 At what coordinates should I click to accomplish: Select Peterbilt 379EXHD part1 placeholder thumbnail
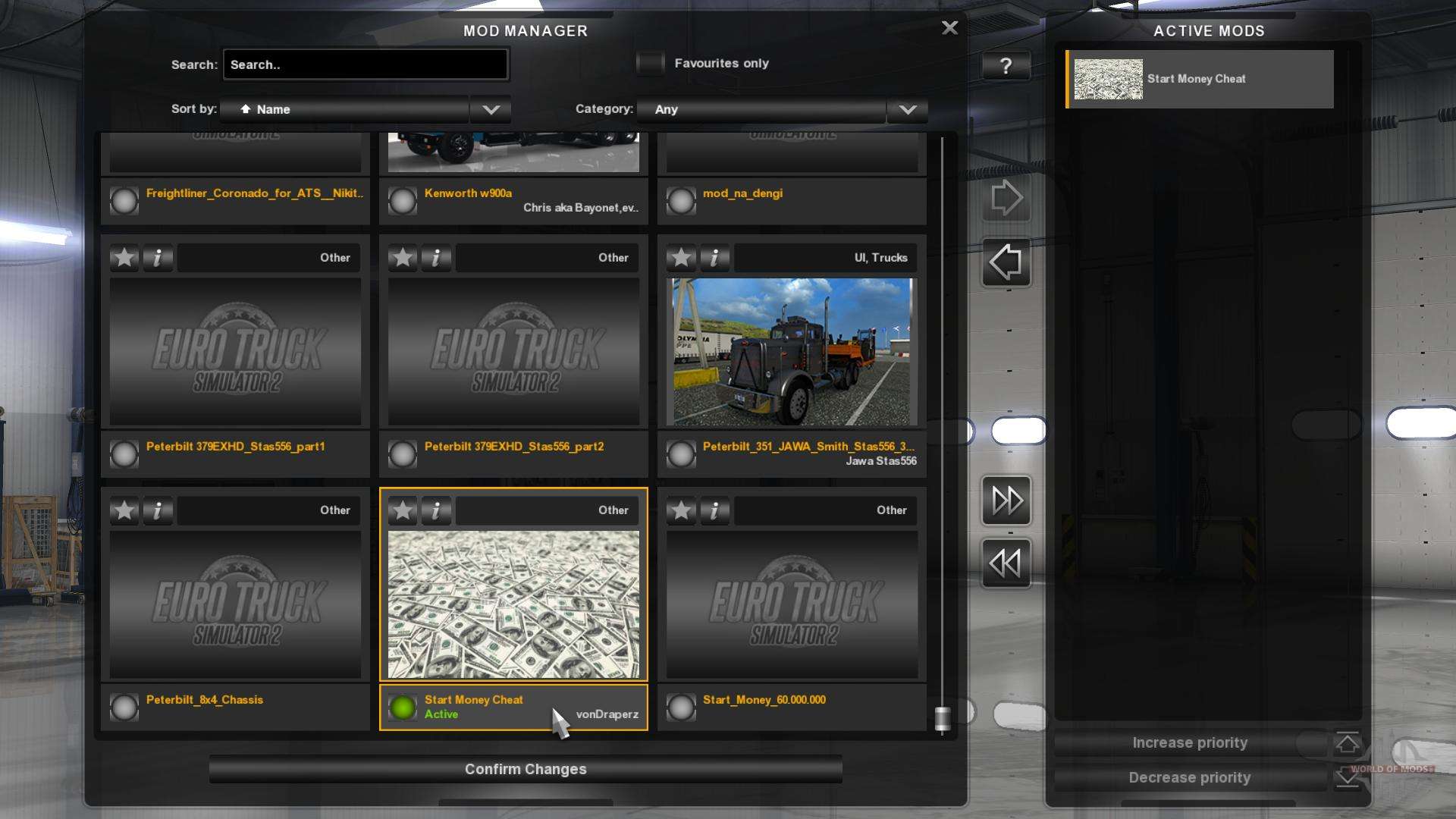[235, 352]
